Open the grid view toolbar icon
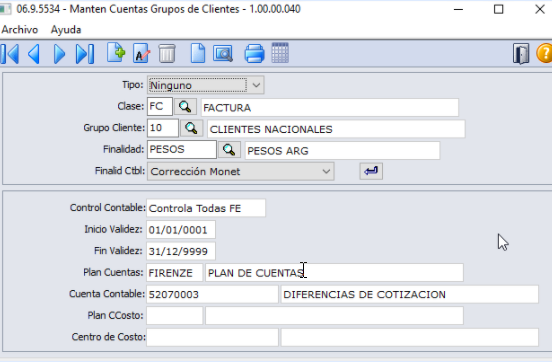Screen dimensions: 552x362 280,53
